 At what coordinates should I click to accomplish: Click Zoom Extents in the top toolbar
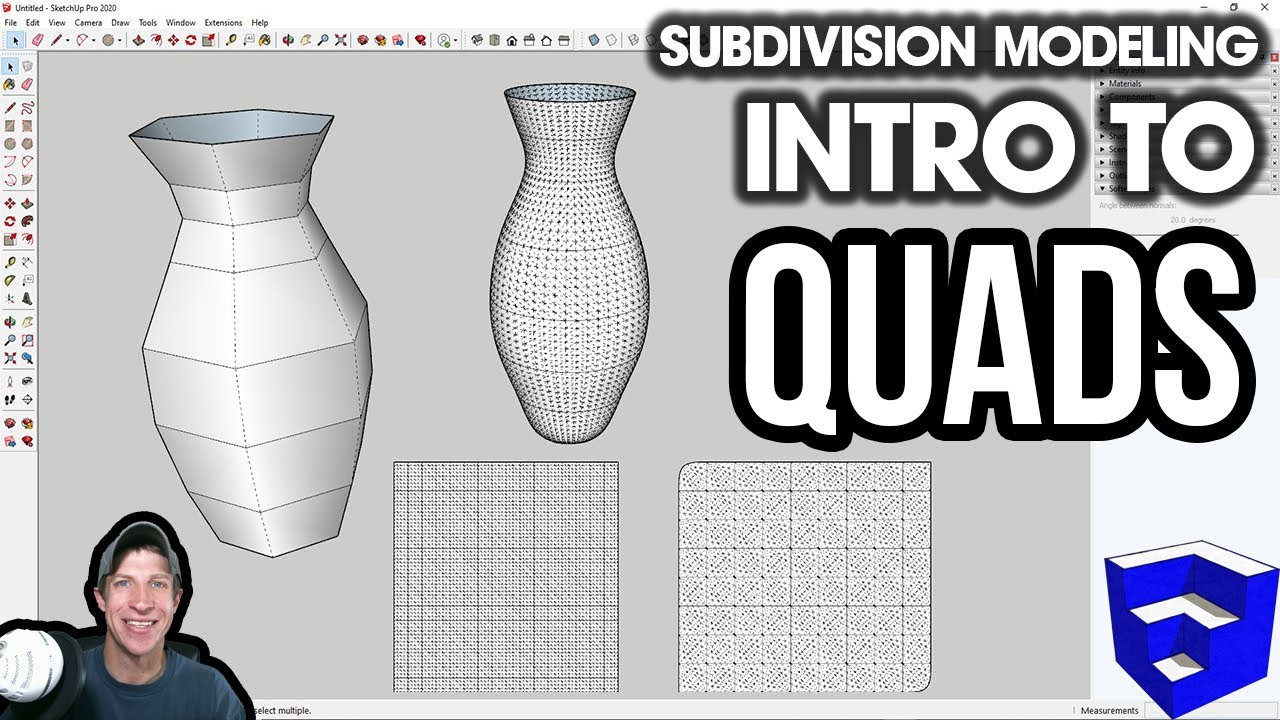pyautogui.click(x=340, y=40)
